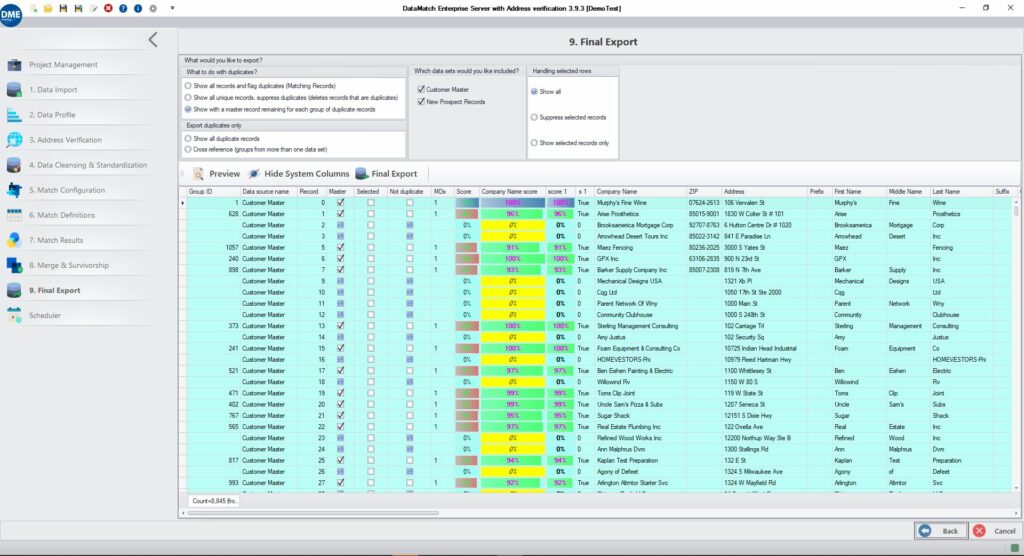Select 'Suppress selected records' radio option
Image resolution: width=1024 pixels, height=556 pixels.
(x=535, y=117)
